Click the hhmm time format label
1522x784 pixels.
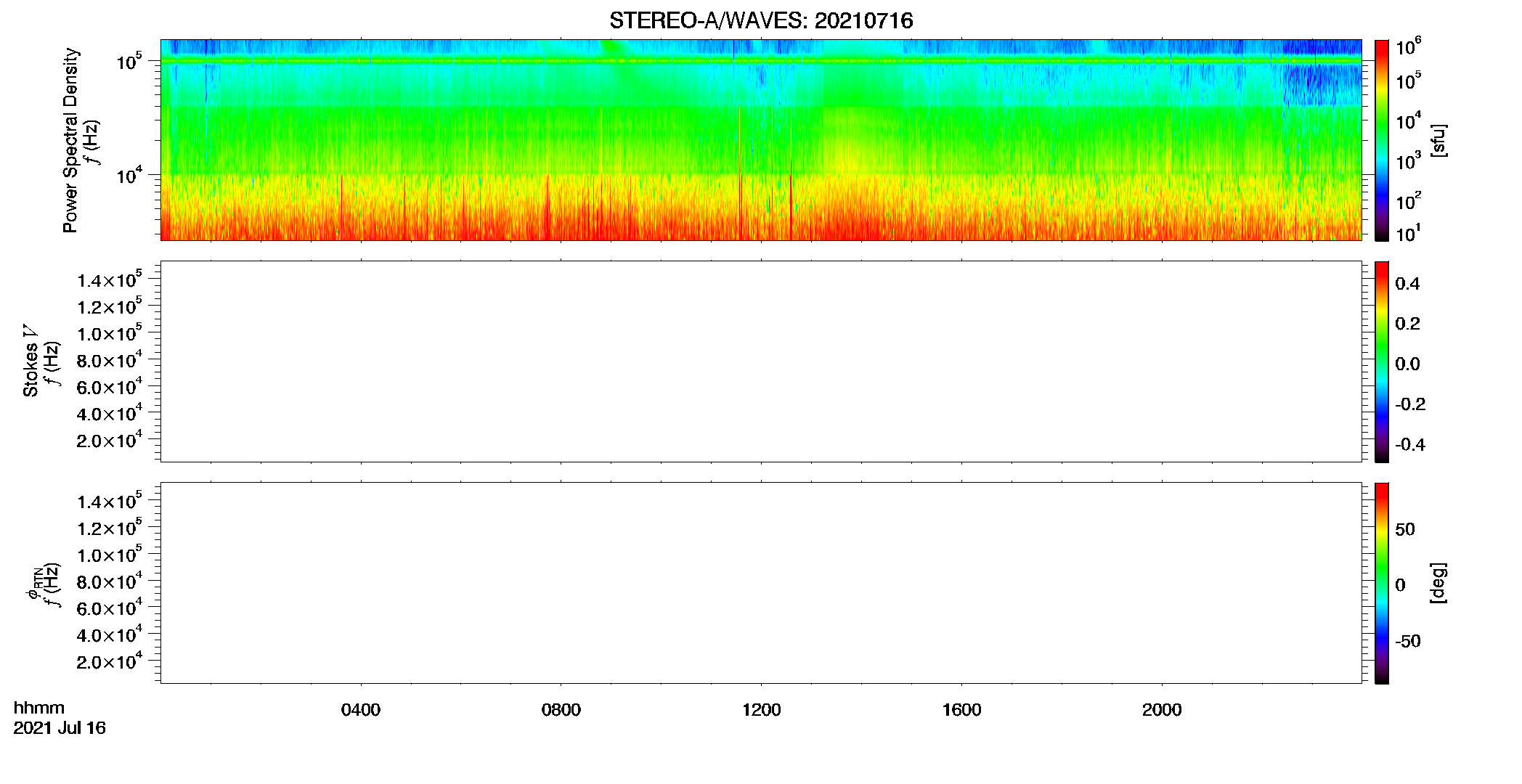tap(39, 708)
